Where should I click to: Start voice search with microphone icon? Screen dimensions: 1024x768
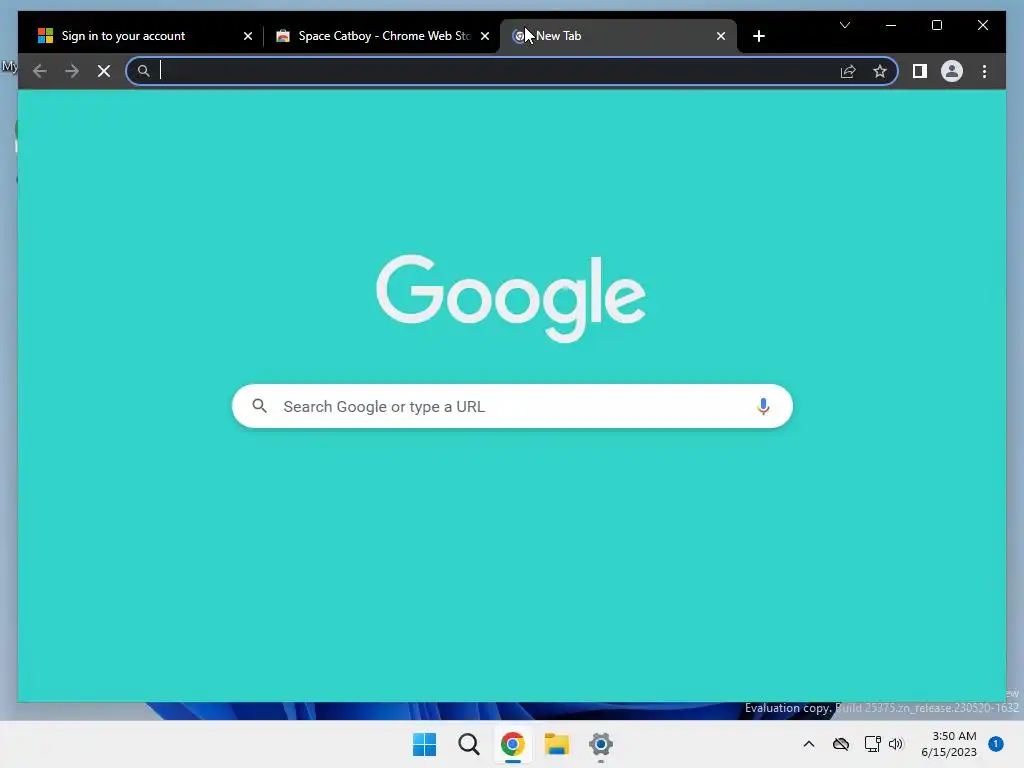pos(763,406)
